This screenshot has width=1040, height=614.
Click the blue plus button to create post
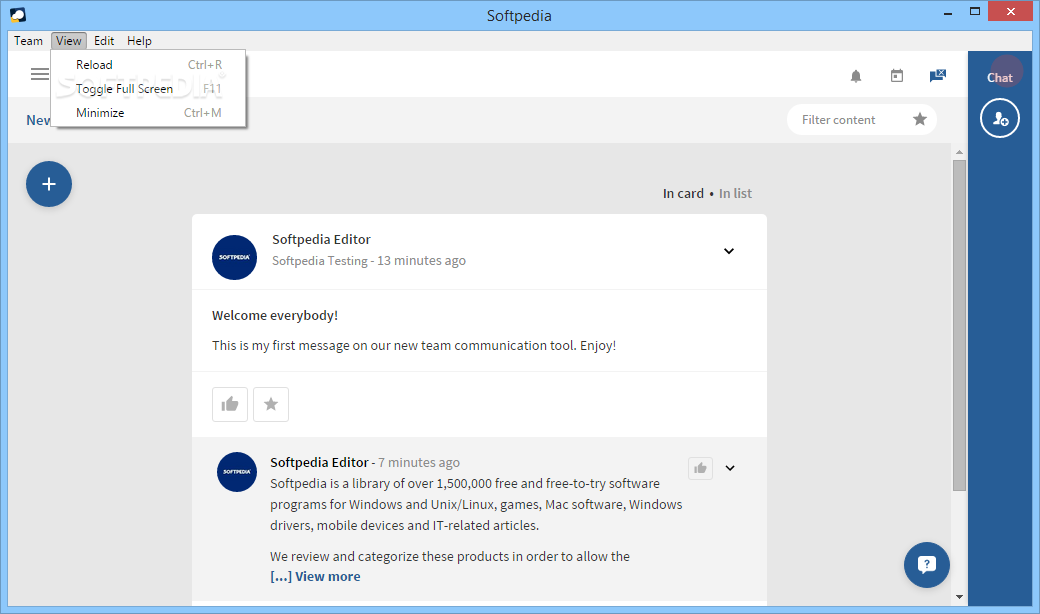[49, 184]
